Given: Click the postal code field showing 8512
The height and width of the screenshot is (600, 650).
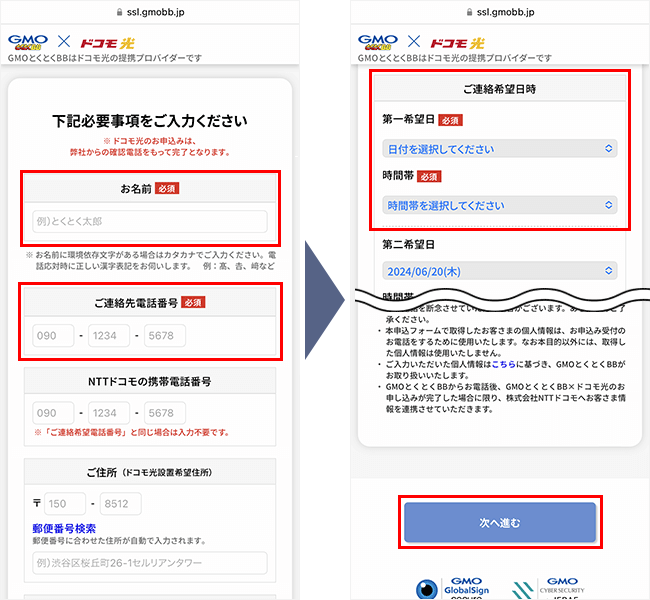Looking at the screenshot, I should point(120,505).
